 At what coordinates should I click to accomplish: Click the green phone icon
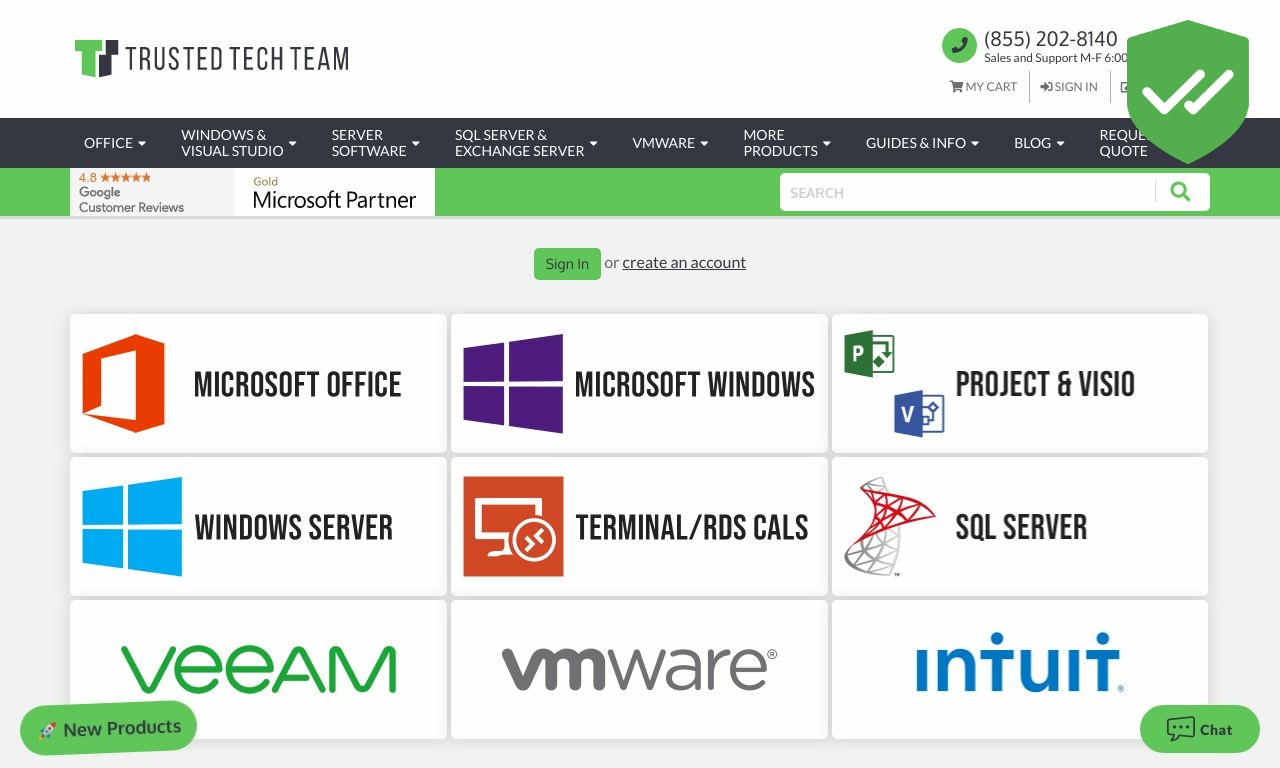tap(959, 45)
